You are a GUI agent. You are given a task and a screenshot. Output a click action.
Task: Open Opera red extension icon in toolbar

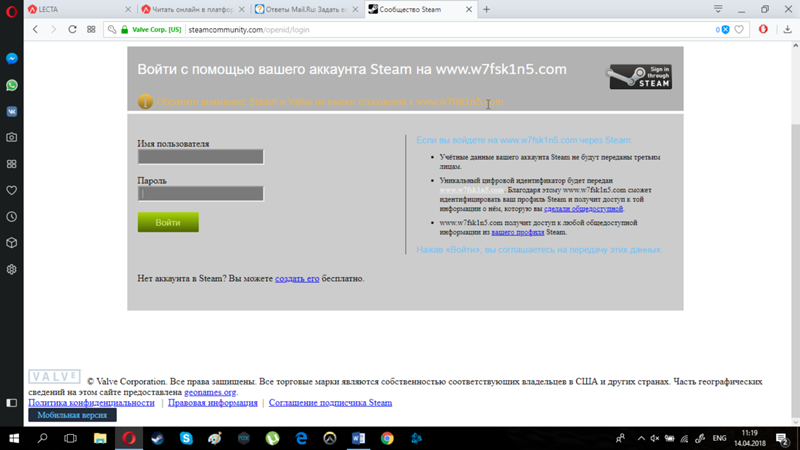pos(763,30)
